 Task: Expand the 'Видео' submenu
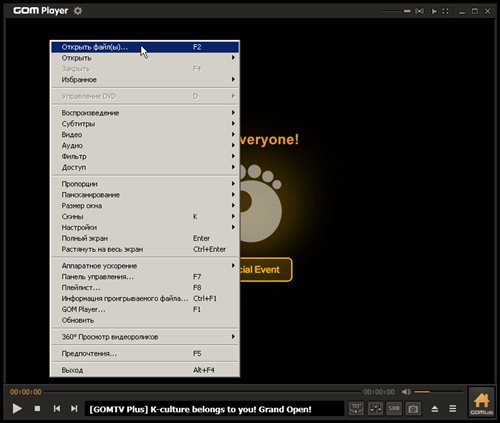tap(145, 134)
